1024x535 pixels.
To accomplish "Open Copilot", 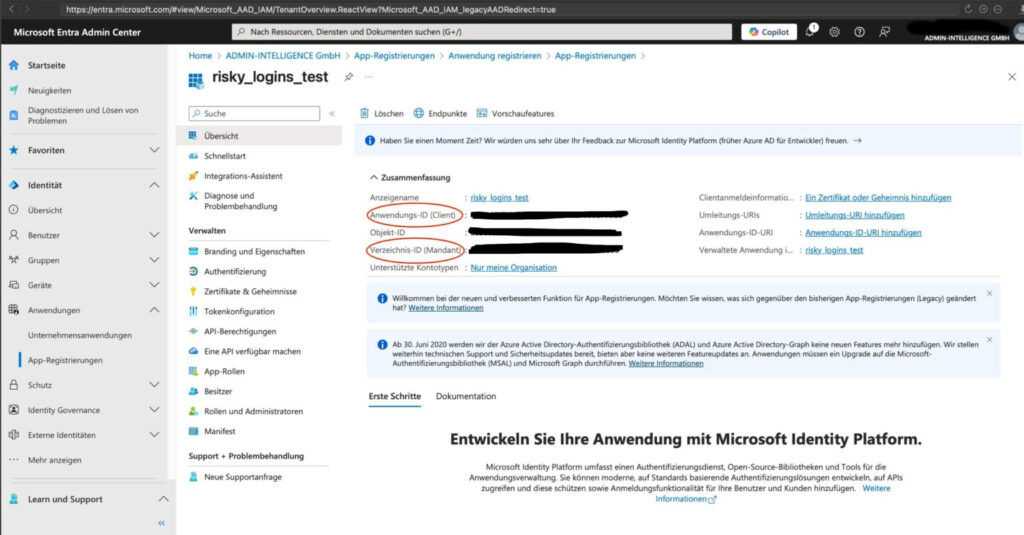I will pos(769,31).
